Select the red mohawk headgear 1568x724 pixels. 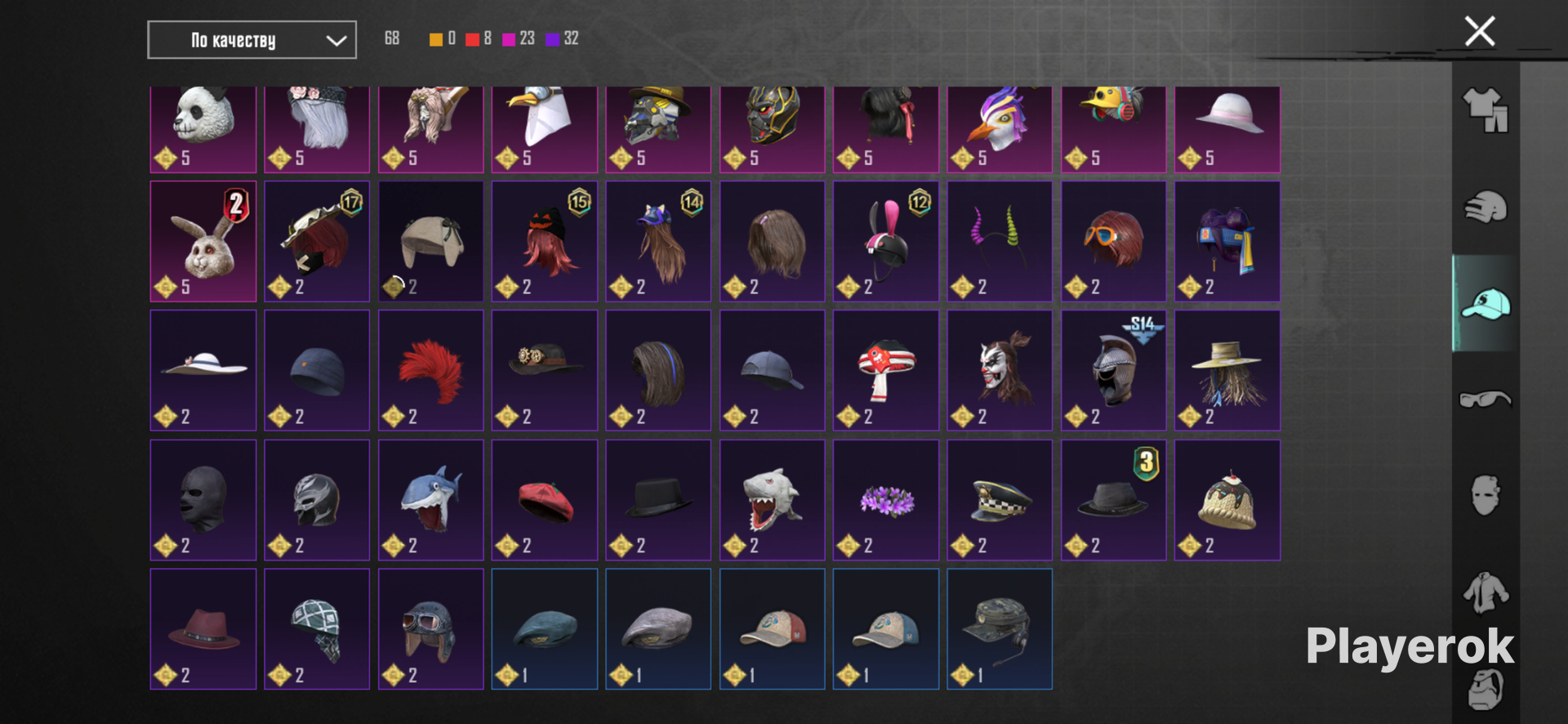pos(431,370)
